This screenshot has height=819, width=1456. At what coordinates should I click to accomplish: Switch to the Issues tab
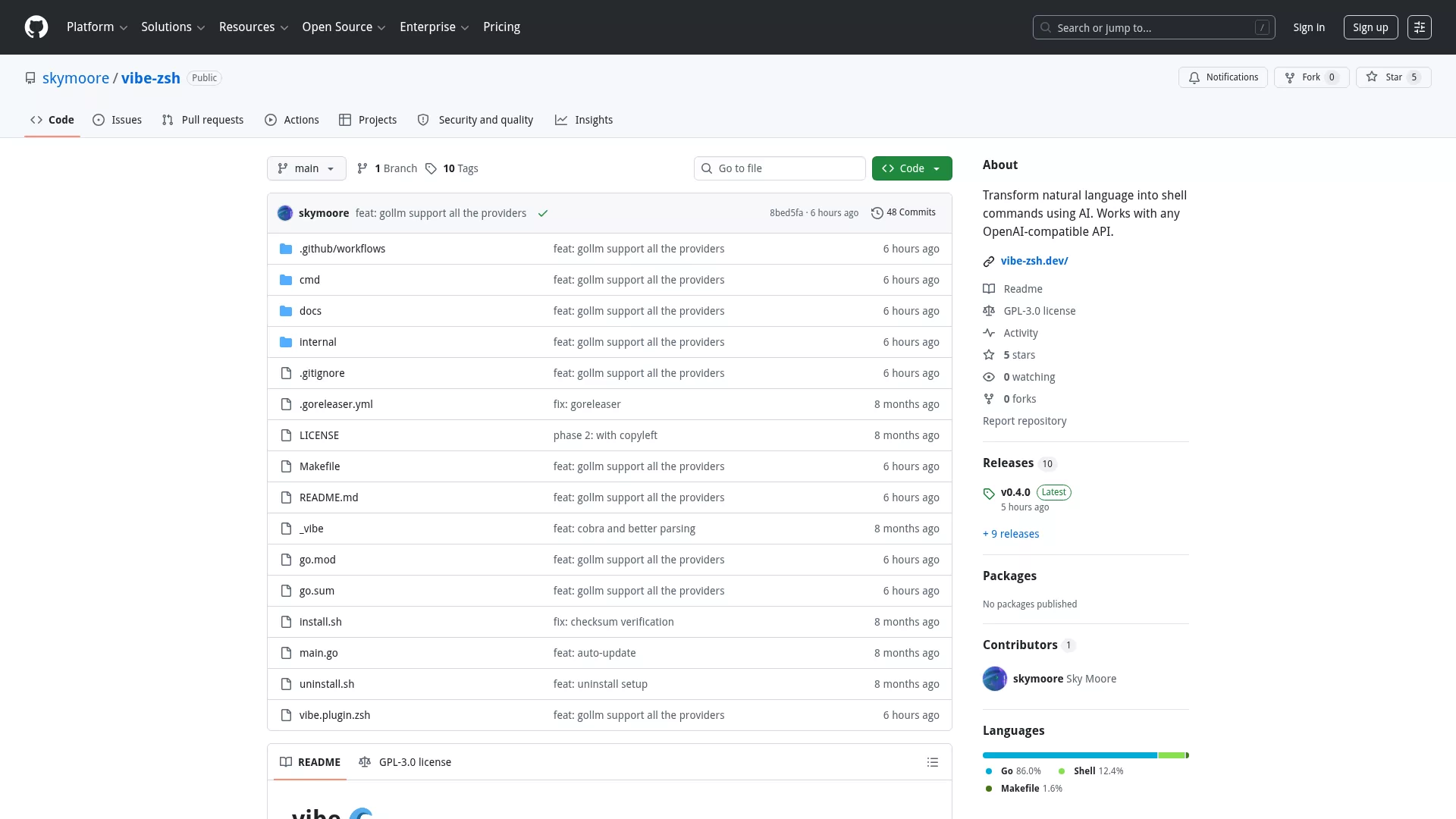(118, 120)
